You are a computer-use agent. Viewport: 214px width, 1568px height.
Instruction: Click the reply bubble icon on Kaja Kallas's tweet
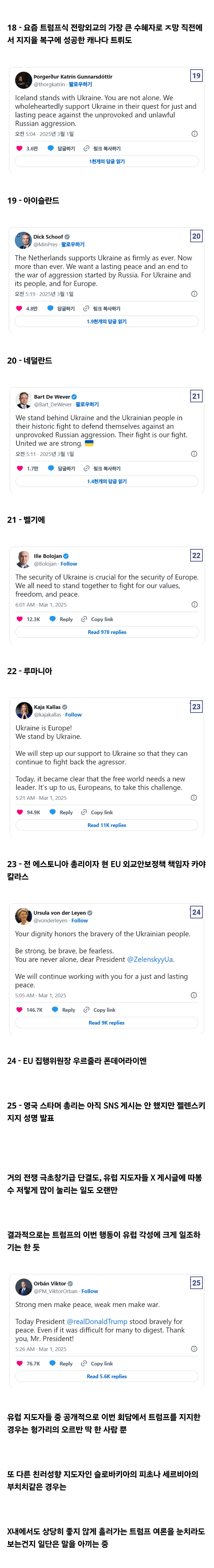pyautogui.click(x=53, y=812)
